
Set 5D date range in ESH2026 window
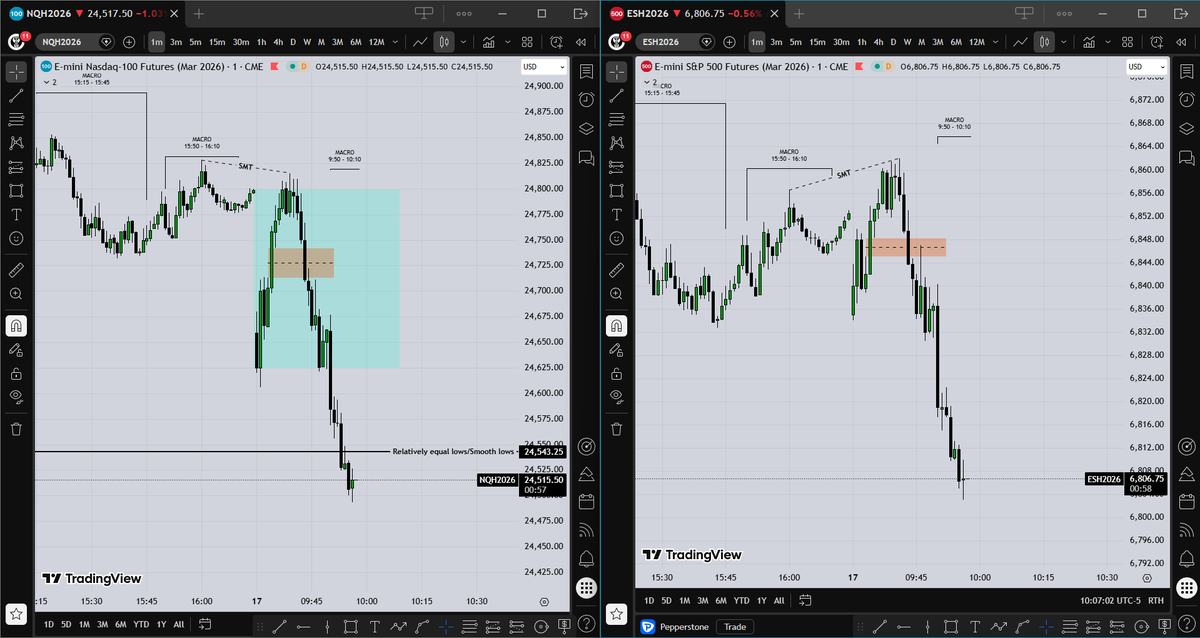click(x=665, y=601)
